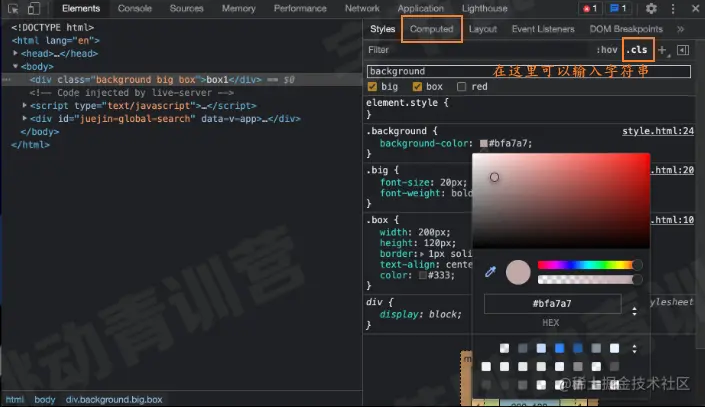Click the body breadcrumb
Screen dimensions: 705x407
click(45, 399)
